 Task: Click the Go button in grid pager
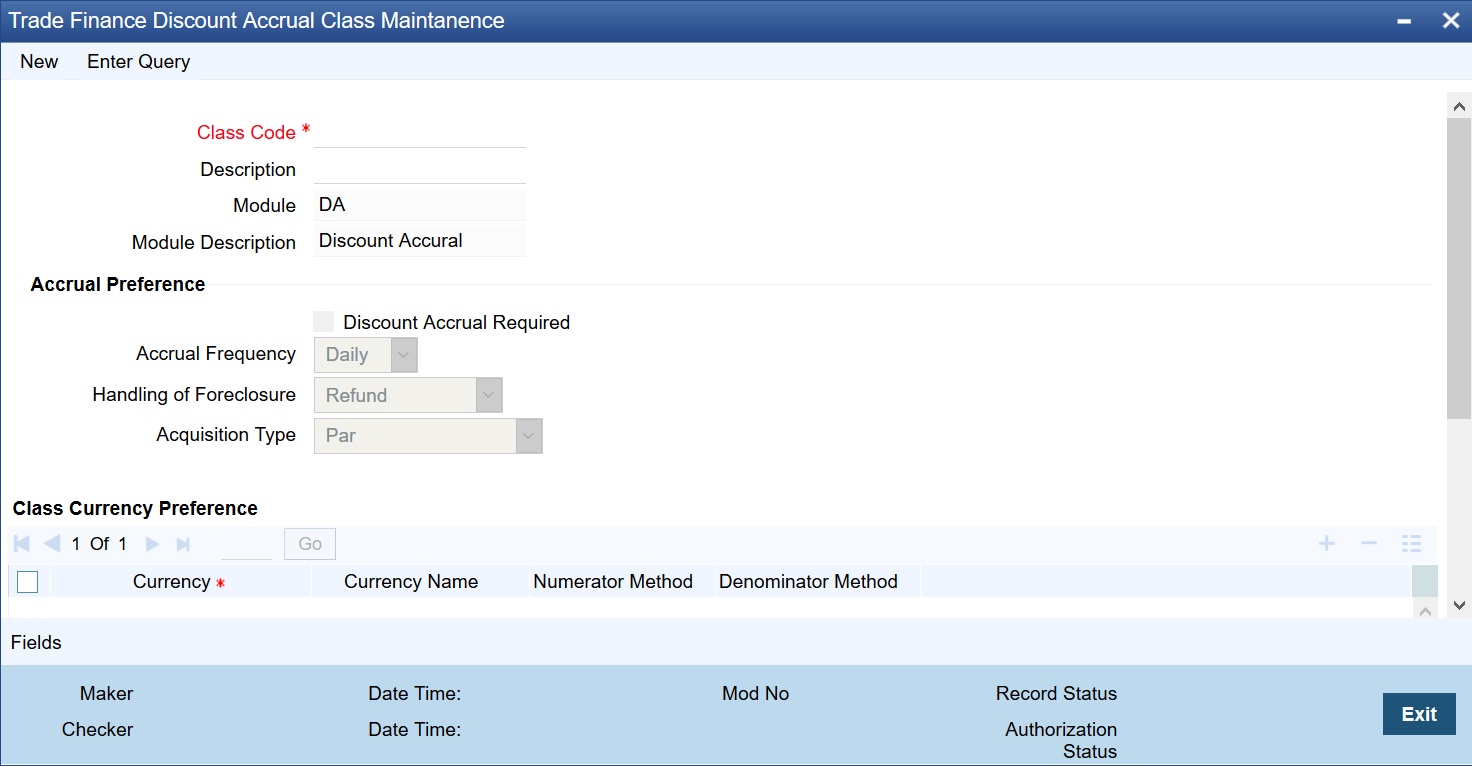(310, 544)
